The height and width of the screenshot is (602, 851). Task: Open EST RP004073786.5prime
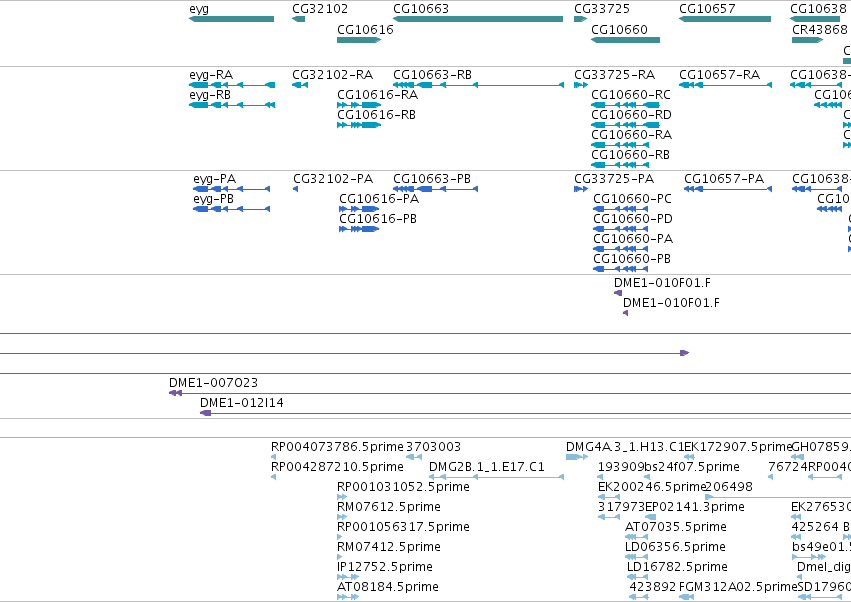(x=274, y=457)
